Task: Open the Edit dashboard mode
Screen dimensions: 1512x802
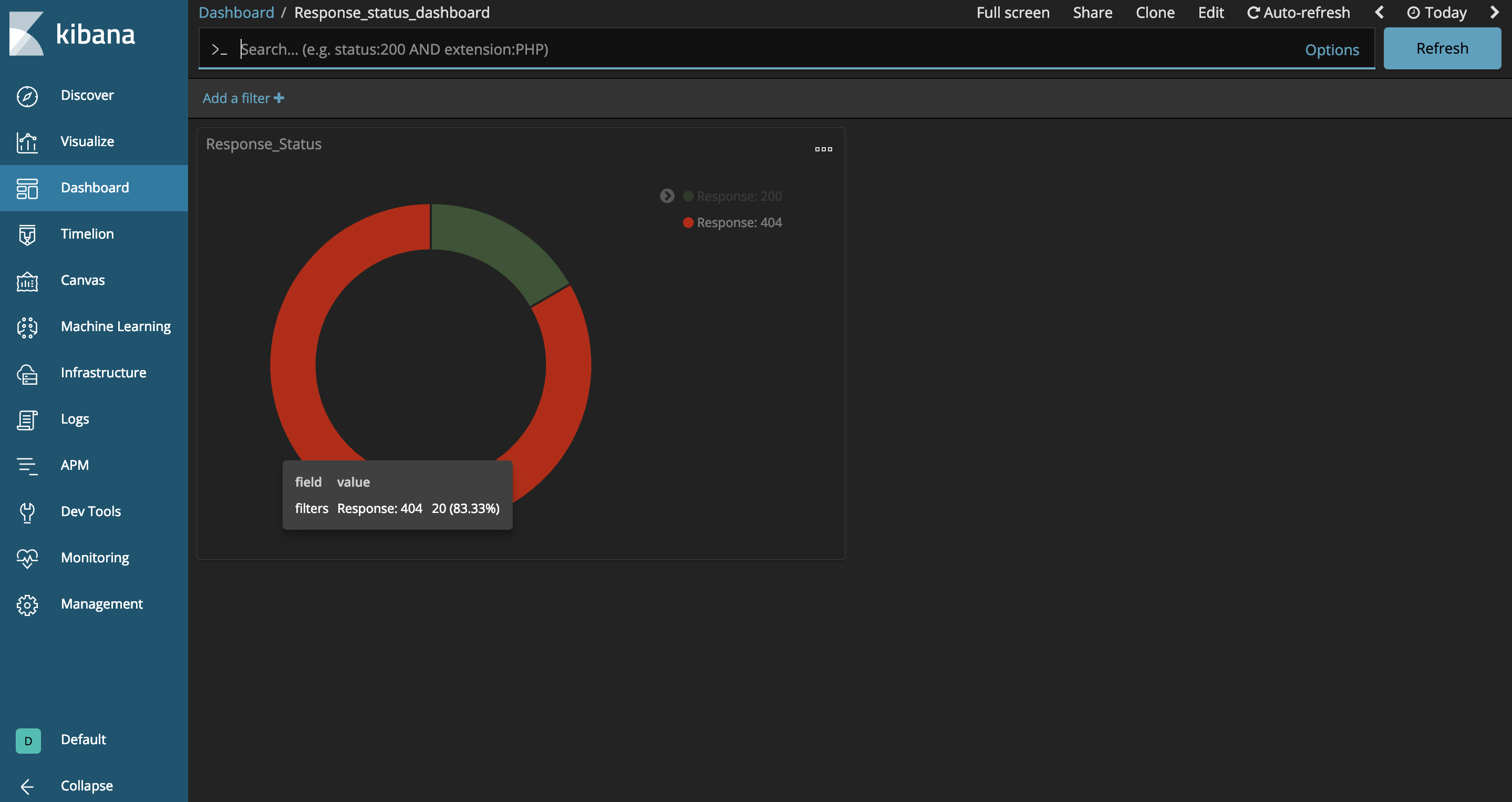Action: [1210, 12]
